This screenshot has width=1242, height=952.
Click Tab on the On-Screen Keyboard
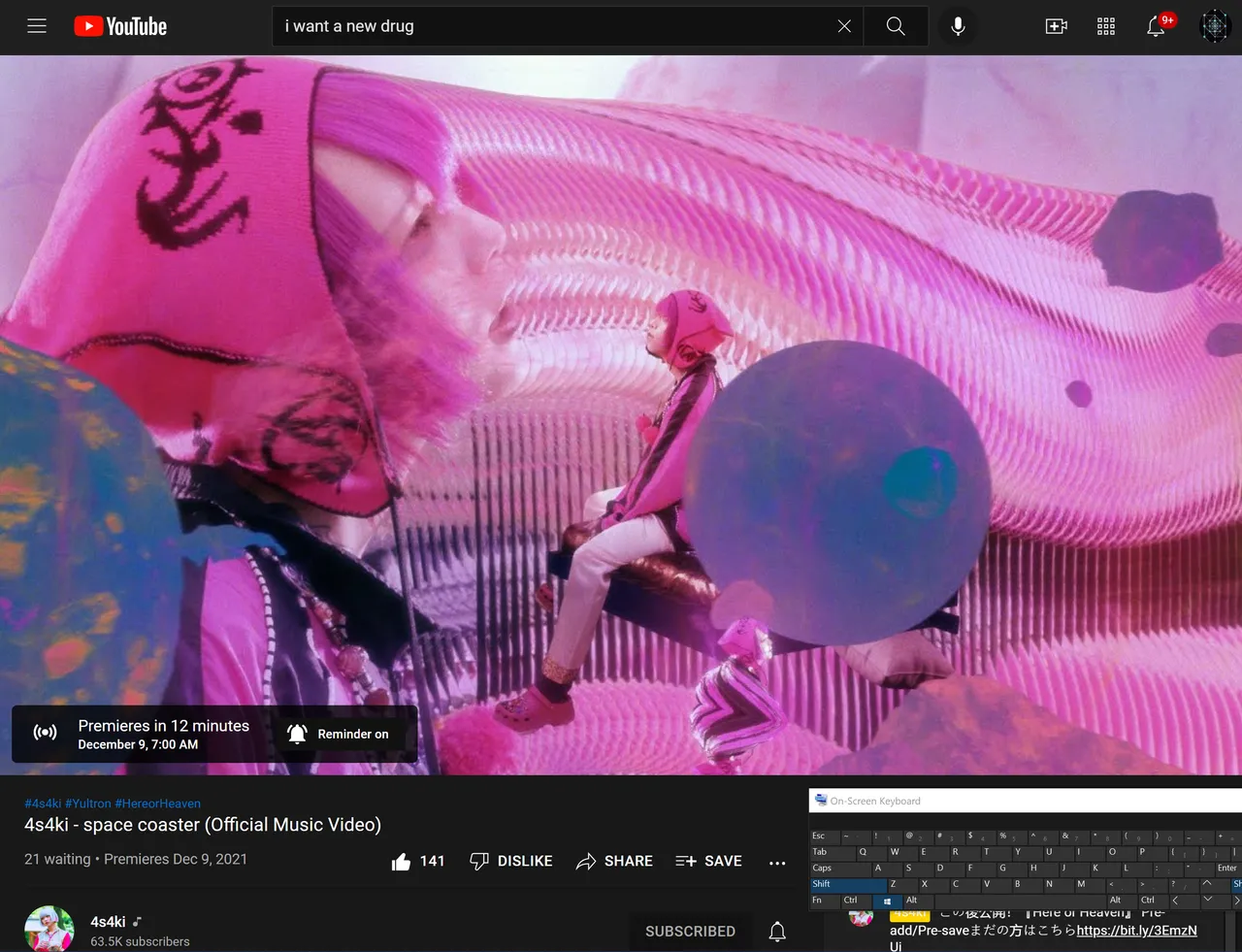(833, 854)
